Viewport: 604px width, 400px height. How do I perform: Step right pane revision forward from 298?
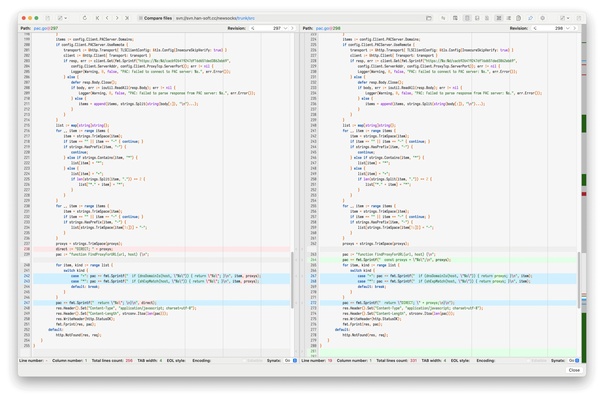(575, 28)
